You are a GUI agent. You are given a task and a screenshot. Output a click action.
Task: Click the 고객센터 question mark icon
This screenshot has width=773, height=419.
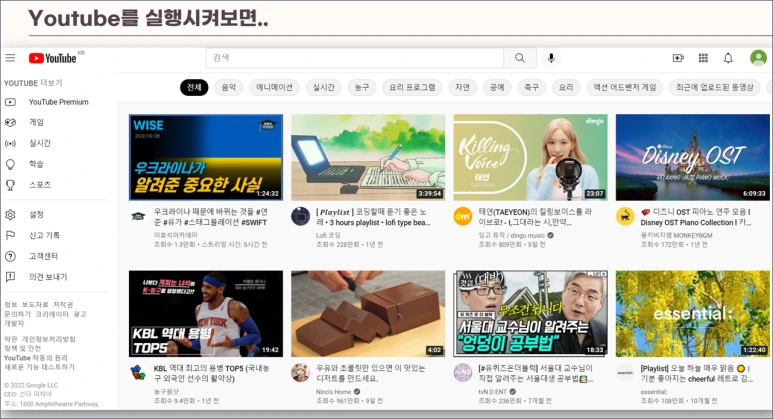10,256
